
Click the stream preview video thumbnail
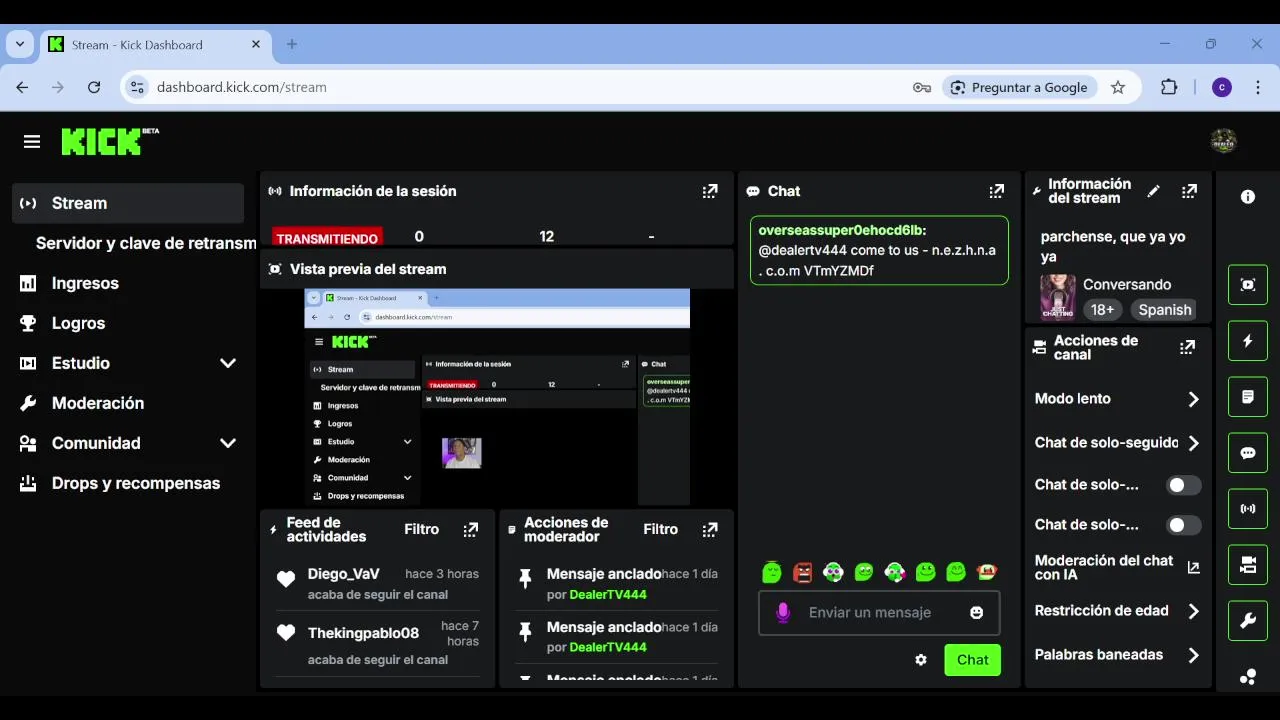(x=497, y=397)
